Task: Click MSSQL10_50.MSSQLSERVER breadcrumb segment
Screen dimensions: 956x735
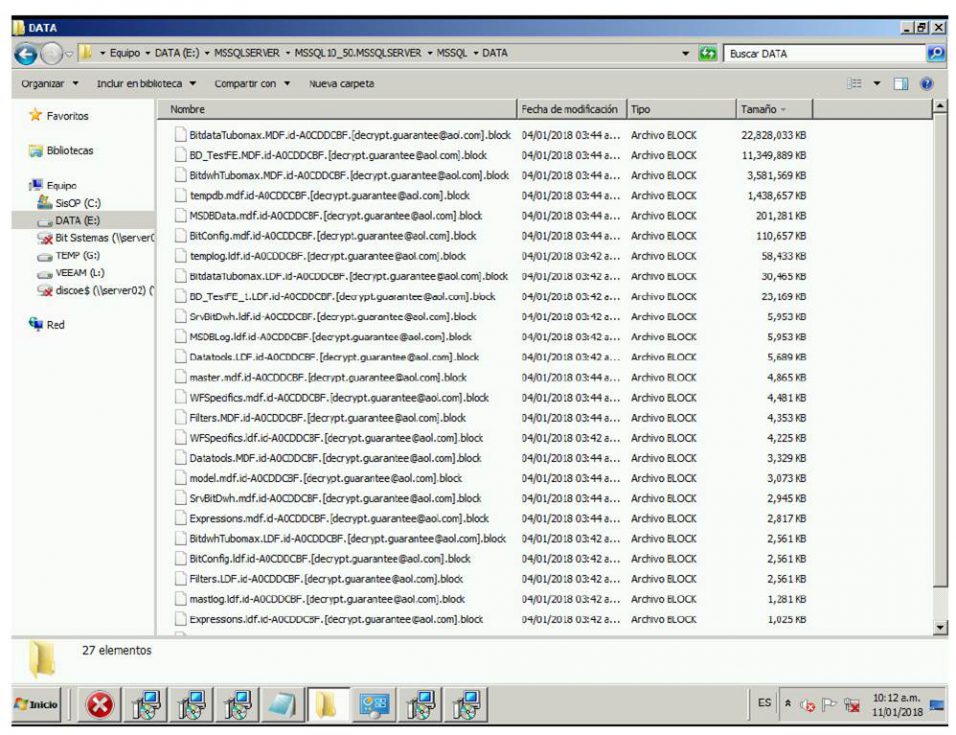Action: (x=358, y=53)
